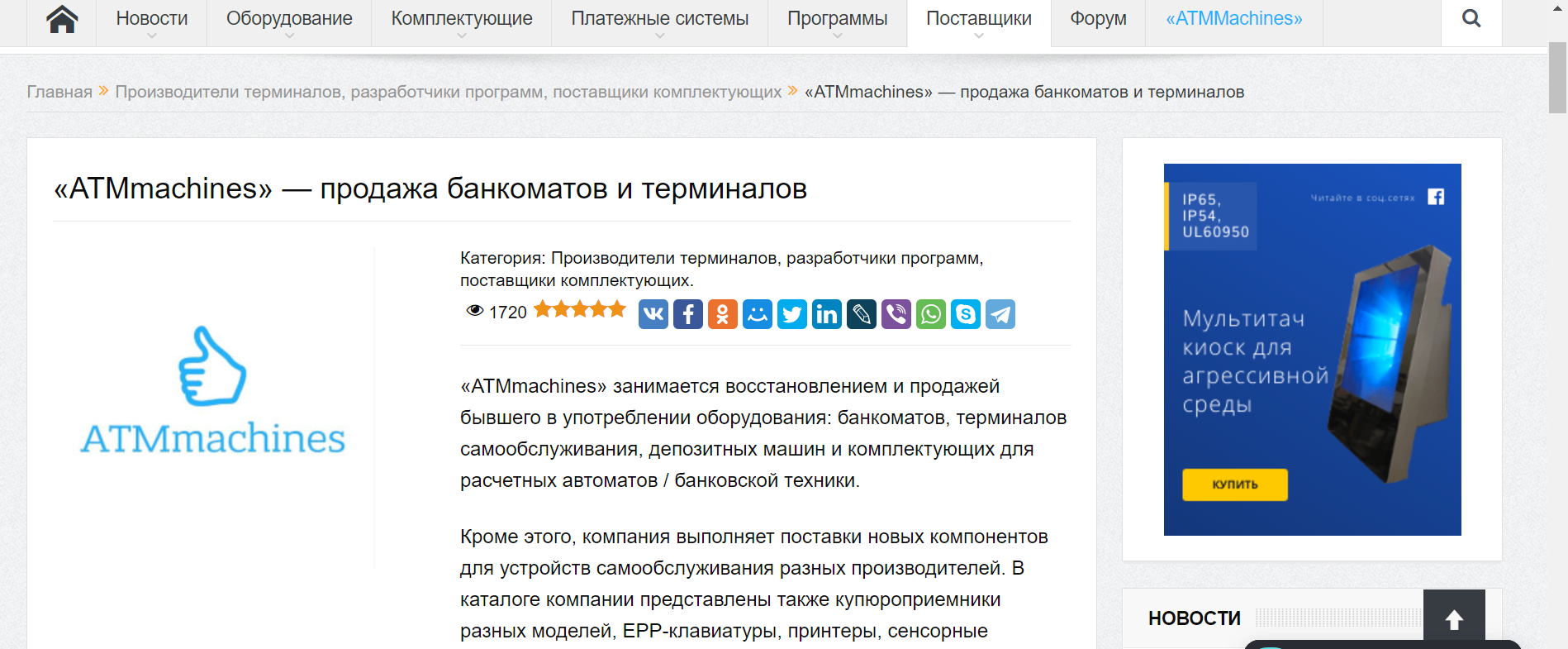This screenshot has width=1568, height=649.
Task: Click the НОВОСТИ sidebar heading
Action: click(1195, 618)
